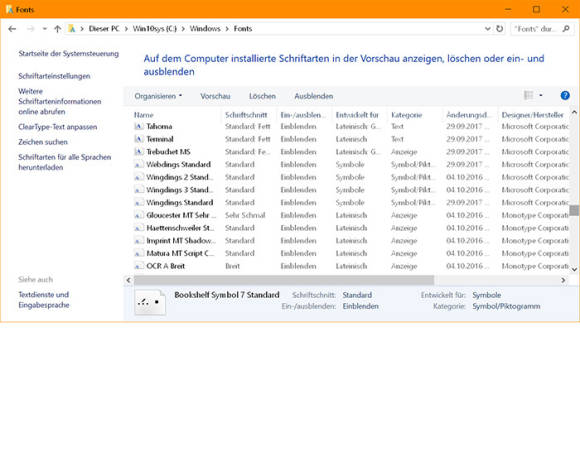Select the Tahoma font name
The width and height of the screenshot is (580, 452).
[159, 127]
